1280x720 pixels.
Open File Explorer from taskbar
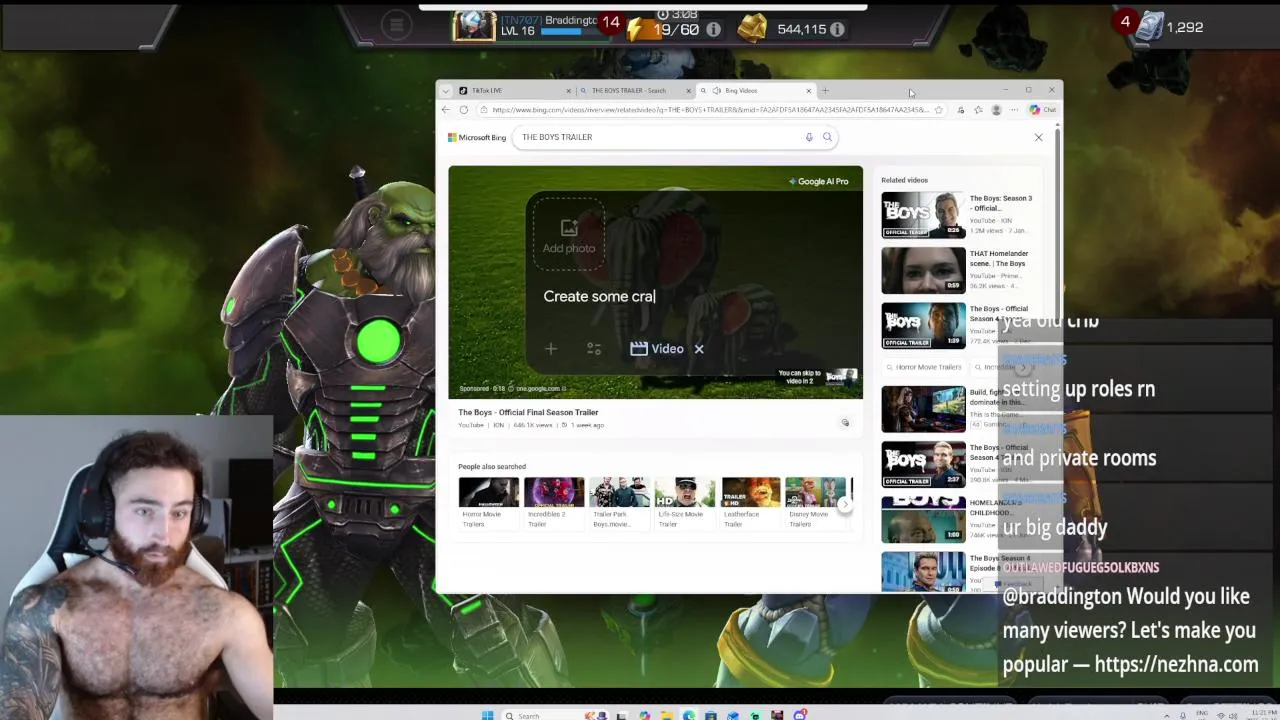tap(666, 715)
